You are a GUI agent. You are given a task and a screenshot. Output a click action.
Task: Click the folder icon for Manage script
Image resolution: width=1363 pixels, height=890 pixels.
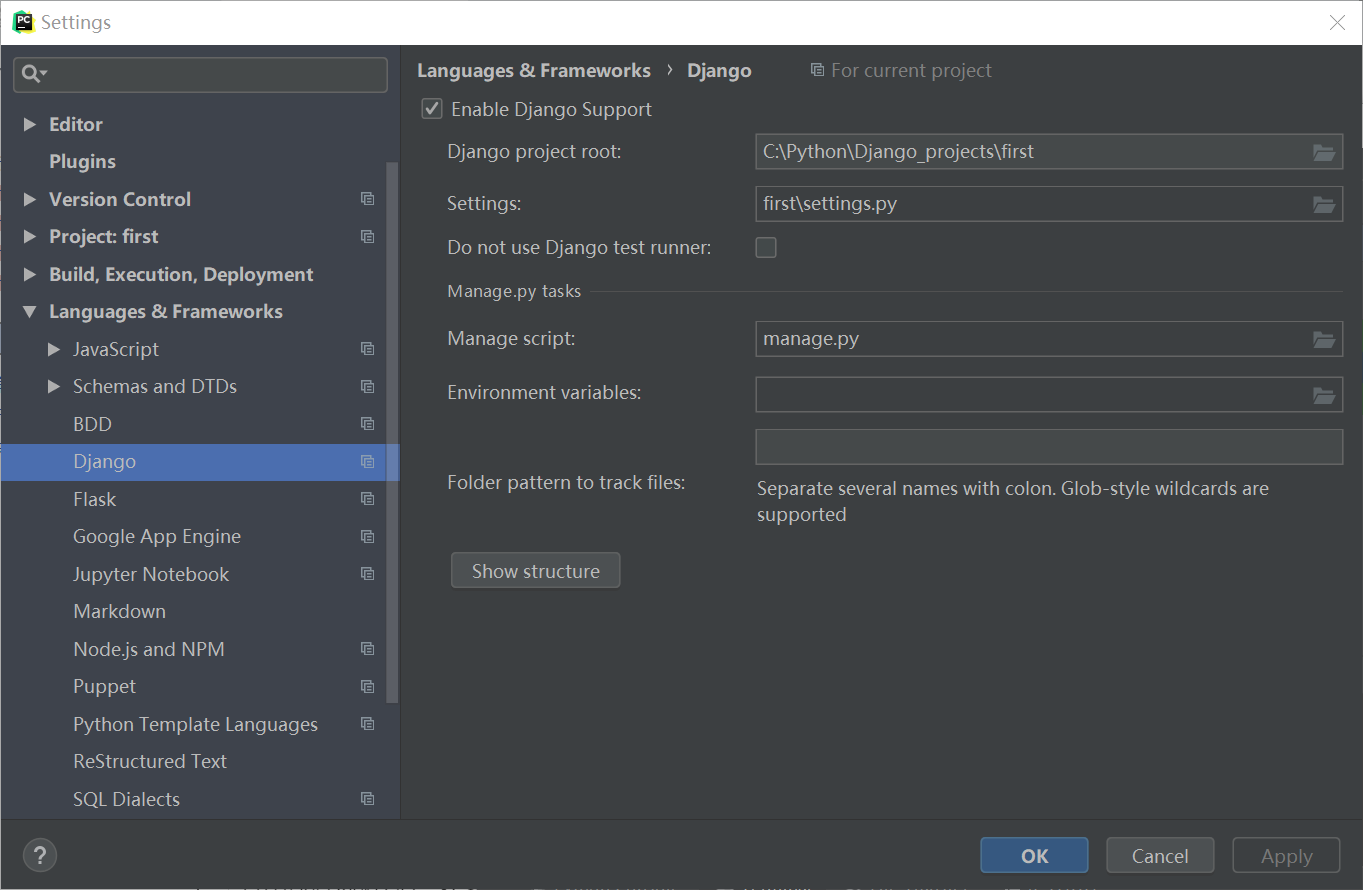1324,339
